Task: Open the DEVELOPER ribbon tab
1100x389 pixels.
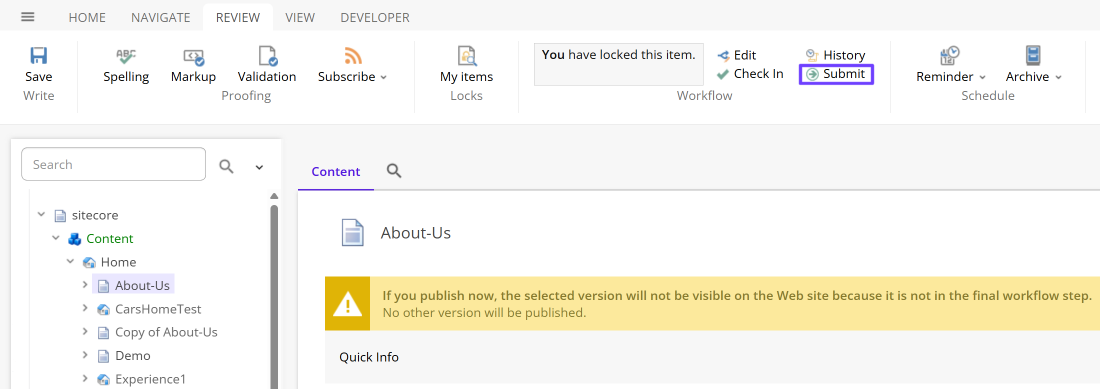Action: (x=375, y=18)
